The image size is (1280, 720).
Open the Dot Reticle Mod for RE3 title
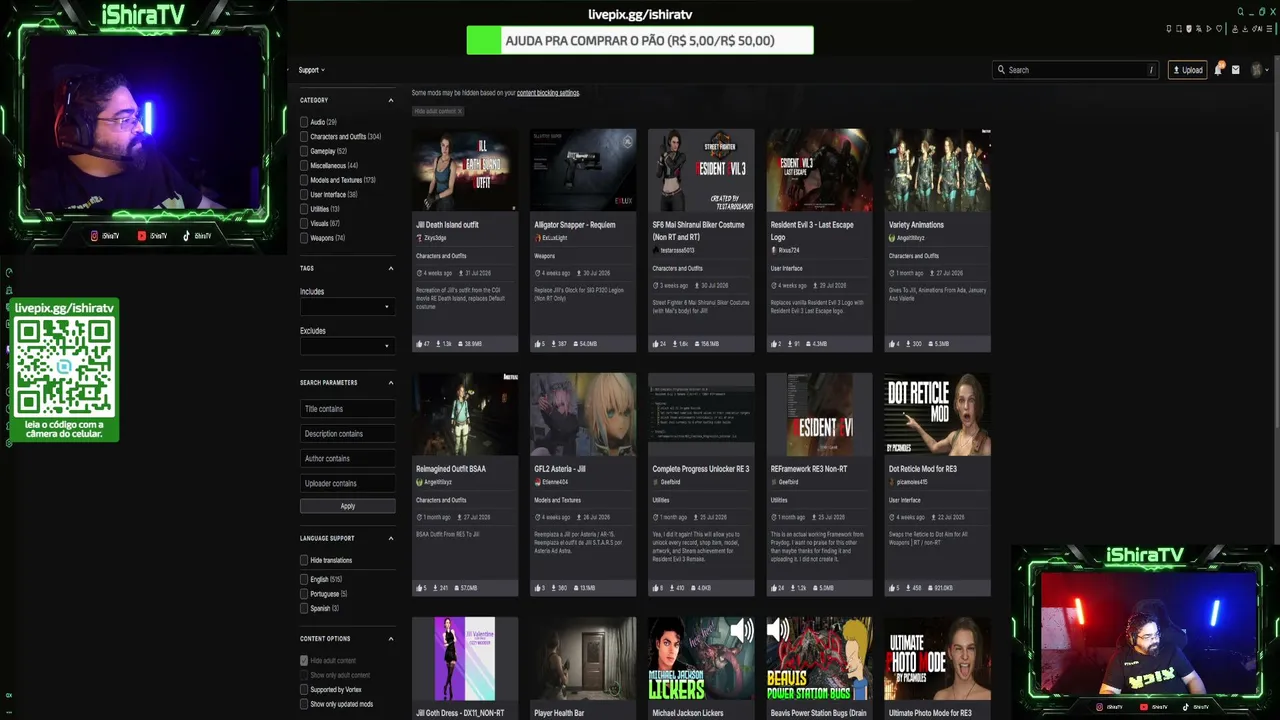(923, 469)
